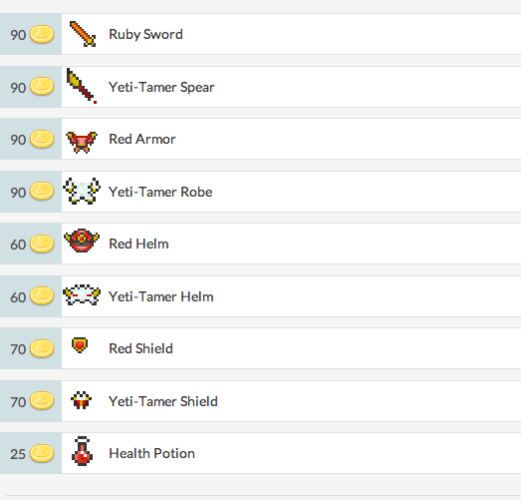Click the 70 gold price beside Red Shield

(x=31, y=348)
